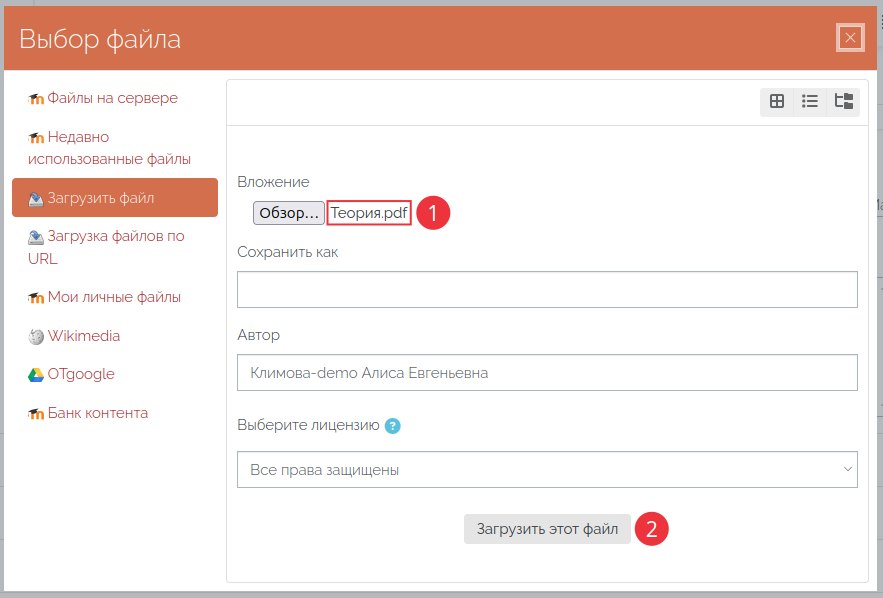883x598 pixels.
Task: Switch to folder tree view
Action: tap(843, 101)
